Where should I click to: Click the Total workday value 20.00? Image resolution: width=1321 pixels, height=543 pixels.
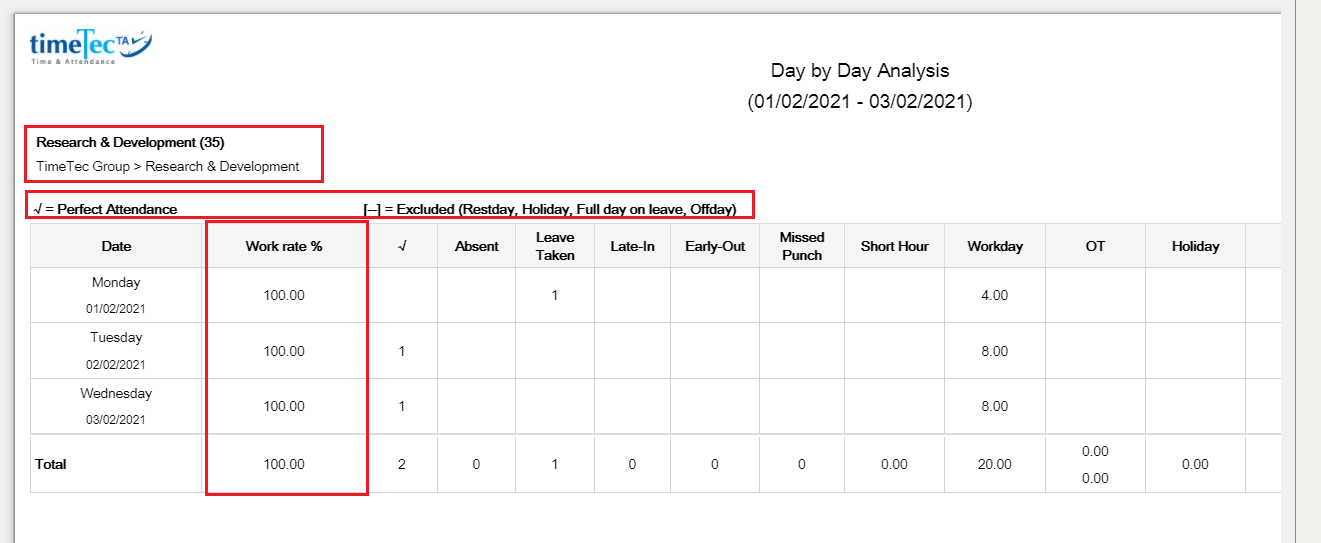pyautogui.click(x=995, y=464)
